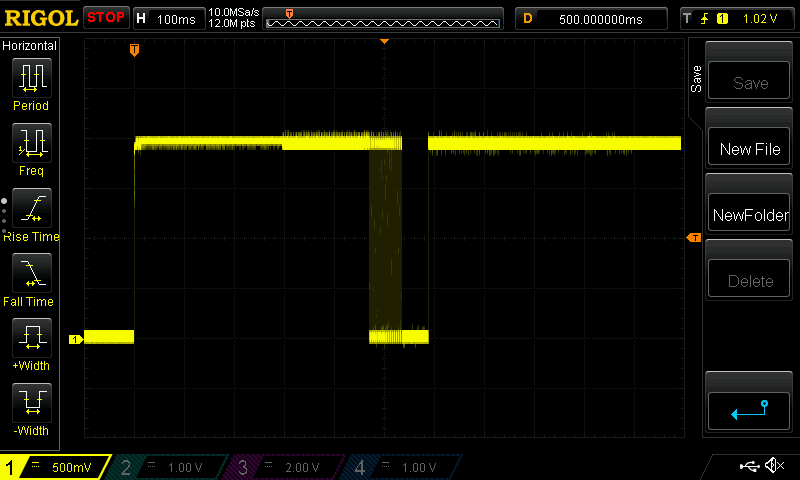800x480 pixels.
Task: Click the waveform memory overview bar
Action: pos(383,19)
